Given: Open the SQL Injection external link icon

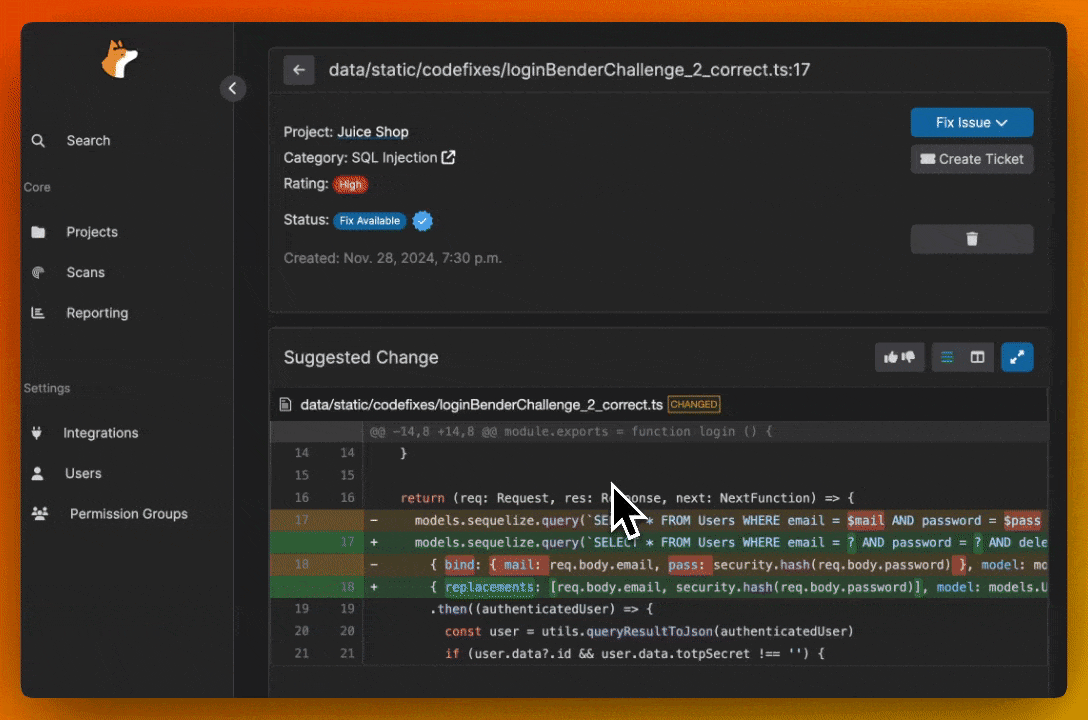Looking at the screenshot, I should point(449,157).
